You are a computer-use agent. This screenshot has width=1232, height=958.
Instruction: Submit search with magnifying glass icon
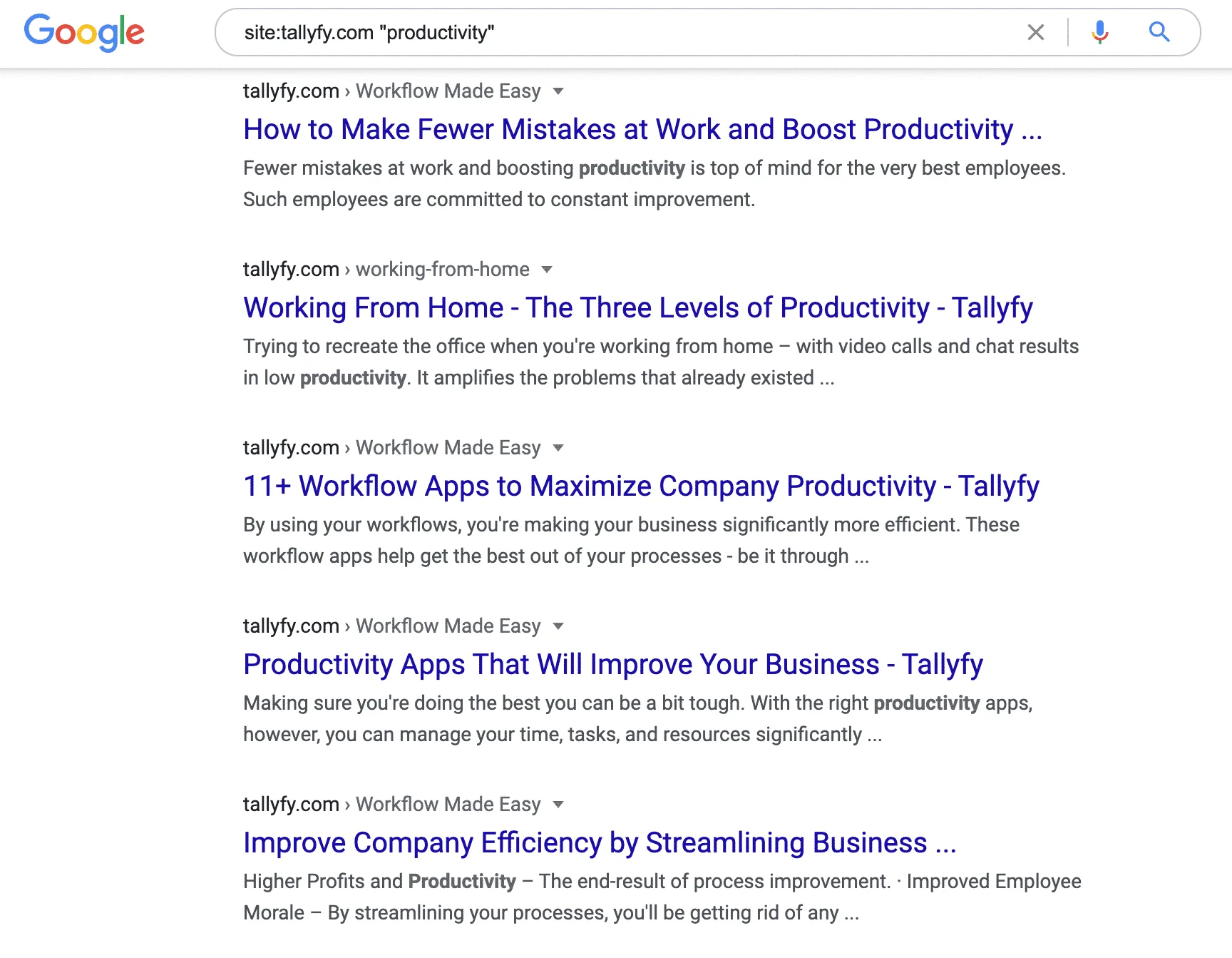(x=1159, y=32)
